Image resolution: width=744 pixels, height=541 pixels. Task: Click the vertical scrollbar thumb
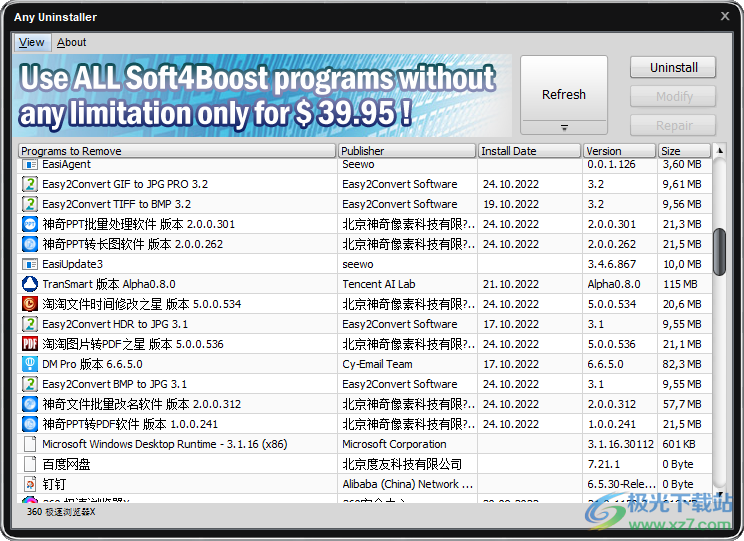pos(719,252)
